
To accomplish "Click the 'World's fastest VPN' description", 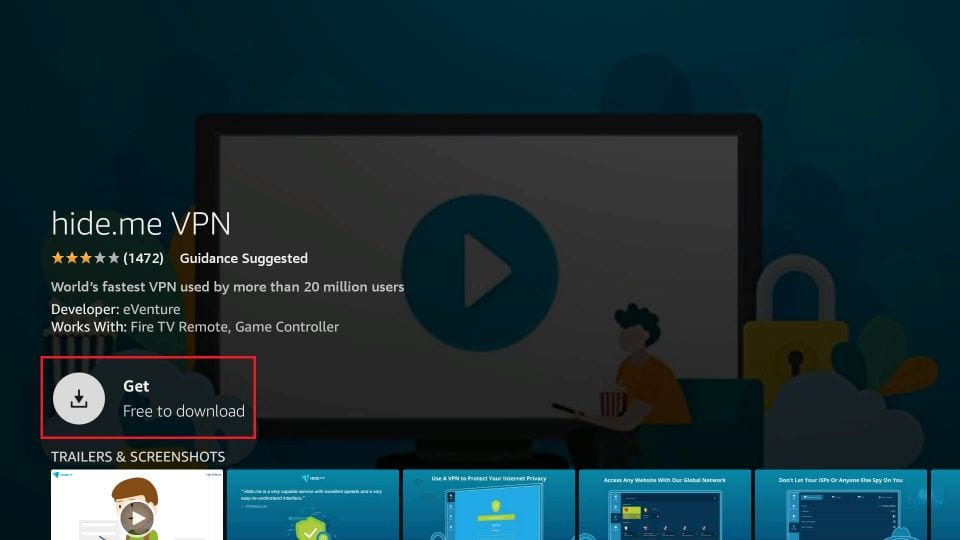I will tap(227, 287).
